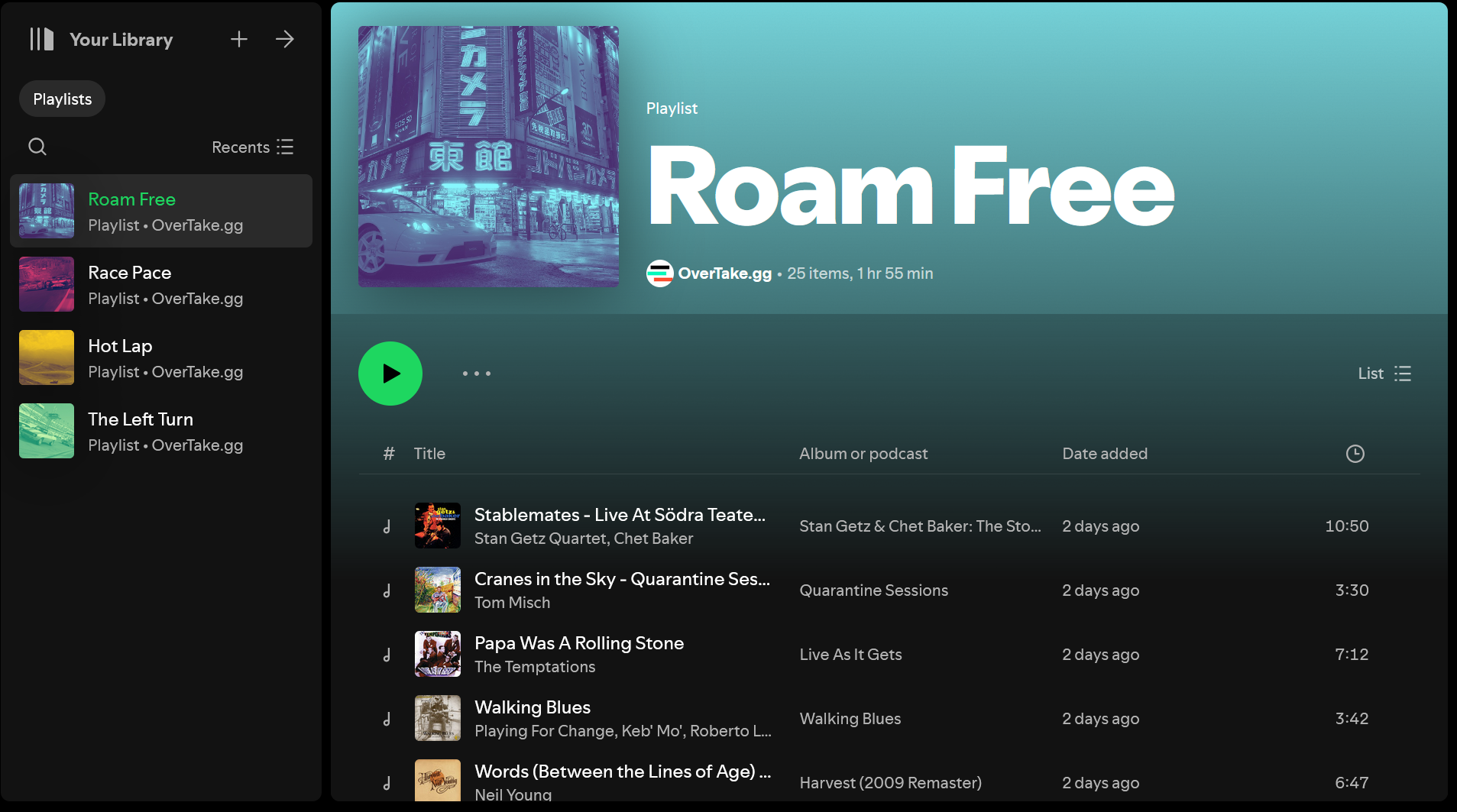Play the Roam Free playlist
The height and width of the screenshot is (812, 1457).
(390, 374)
